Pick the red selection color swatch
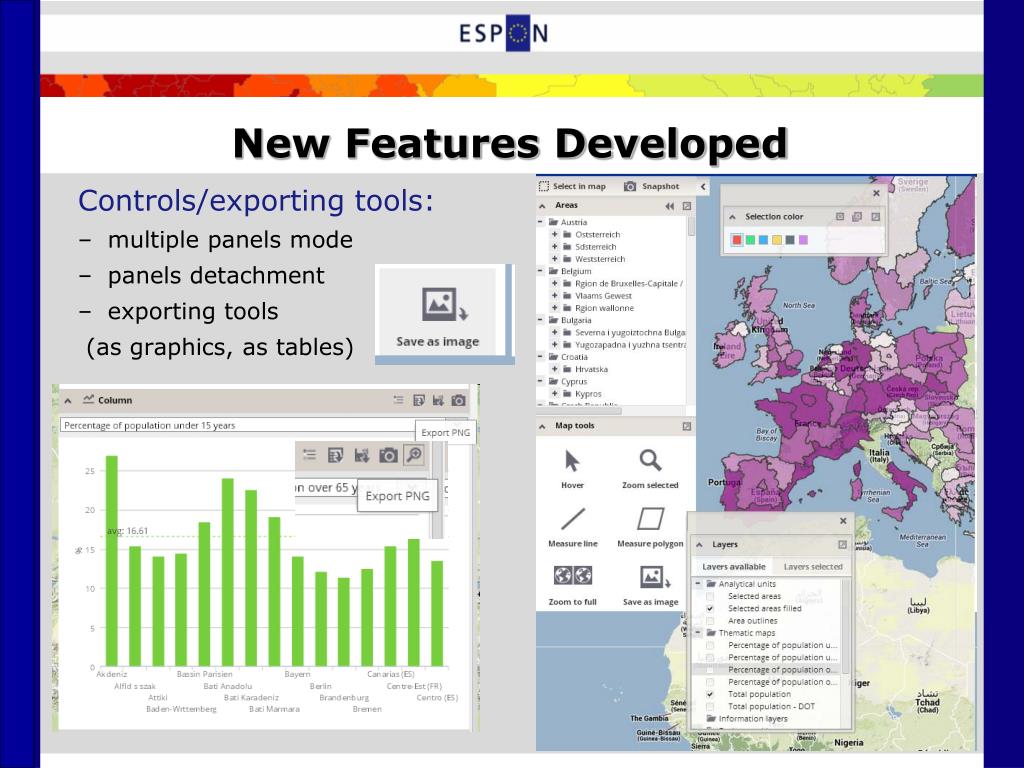1024x768 pixels. pos(737,240)
